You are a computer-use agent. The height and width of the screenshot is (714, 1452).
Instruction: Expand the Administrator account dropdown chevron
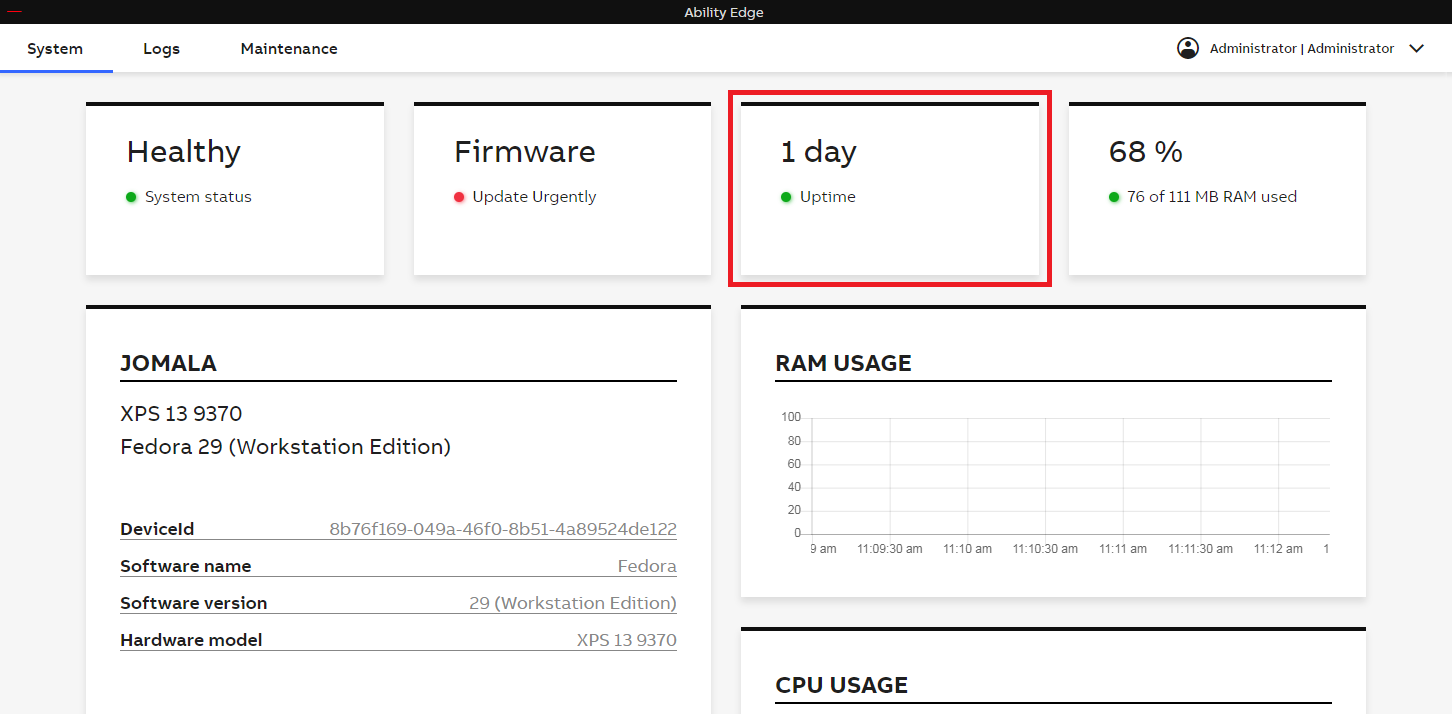pos(1416,49)
